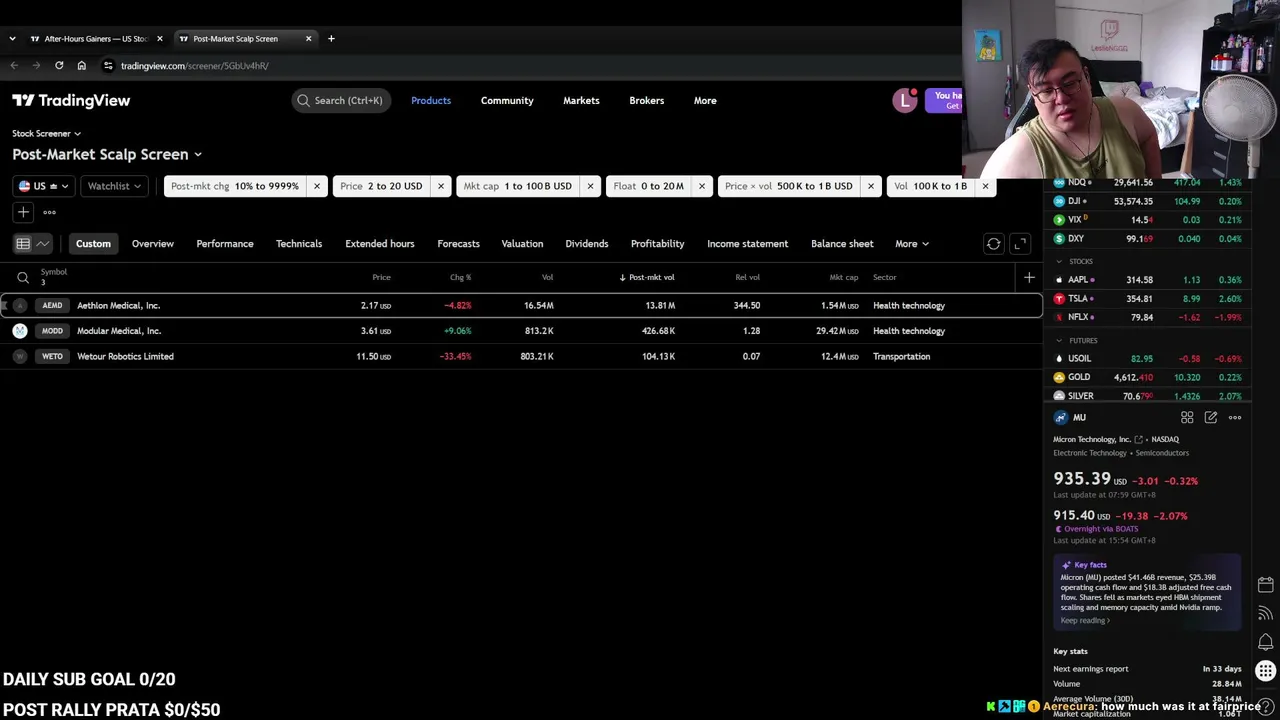The image size is (1280, 720).
Task: Open the calendar sidebar panel
Action: 1266,584
